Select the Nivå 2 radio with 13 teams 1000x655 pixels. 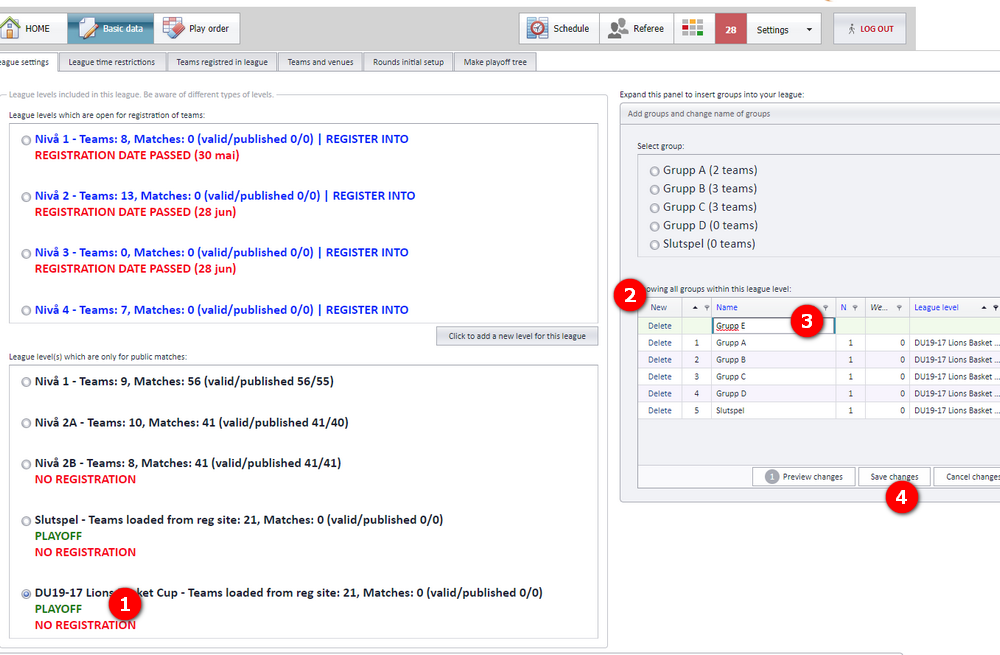26,197
